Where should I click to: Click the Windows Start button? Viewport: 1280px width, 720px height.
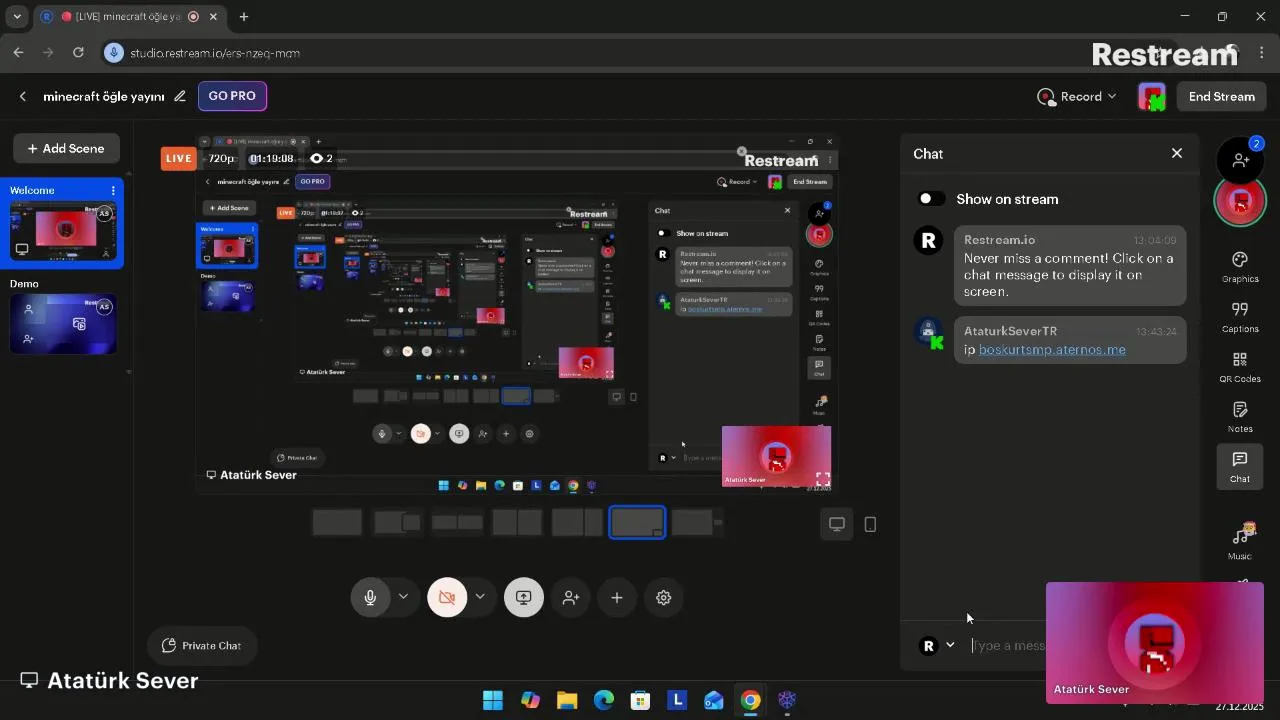point(493,700)
